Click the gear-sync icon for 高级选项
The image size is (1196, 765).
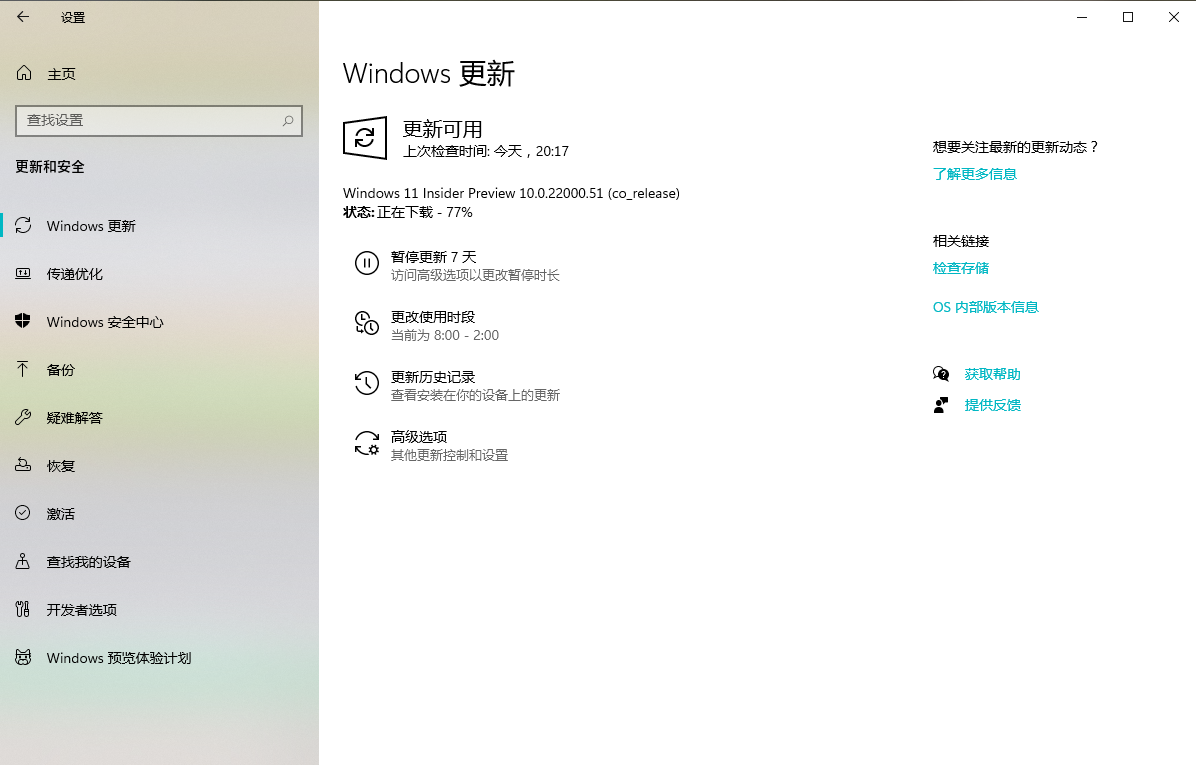(x=367, y=443)
